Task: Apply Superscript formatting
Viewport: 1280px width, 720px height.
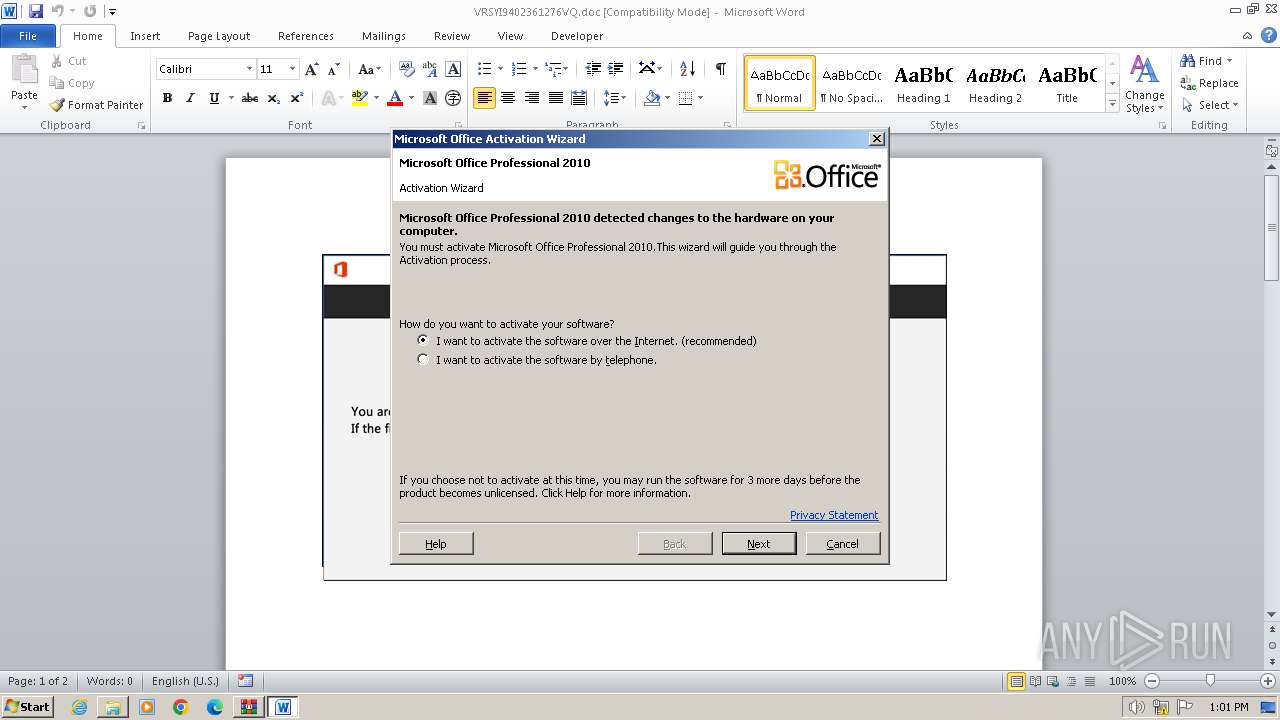Action: tap(297, 98)
